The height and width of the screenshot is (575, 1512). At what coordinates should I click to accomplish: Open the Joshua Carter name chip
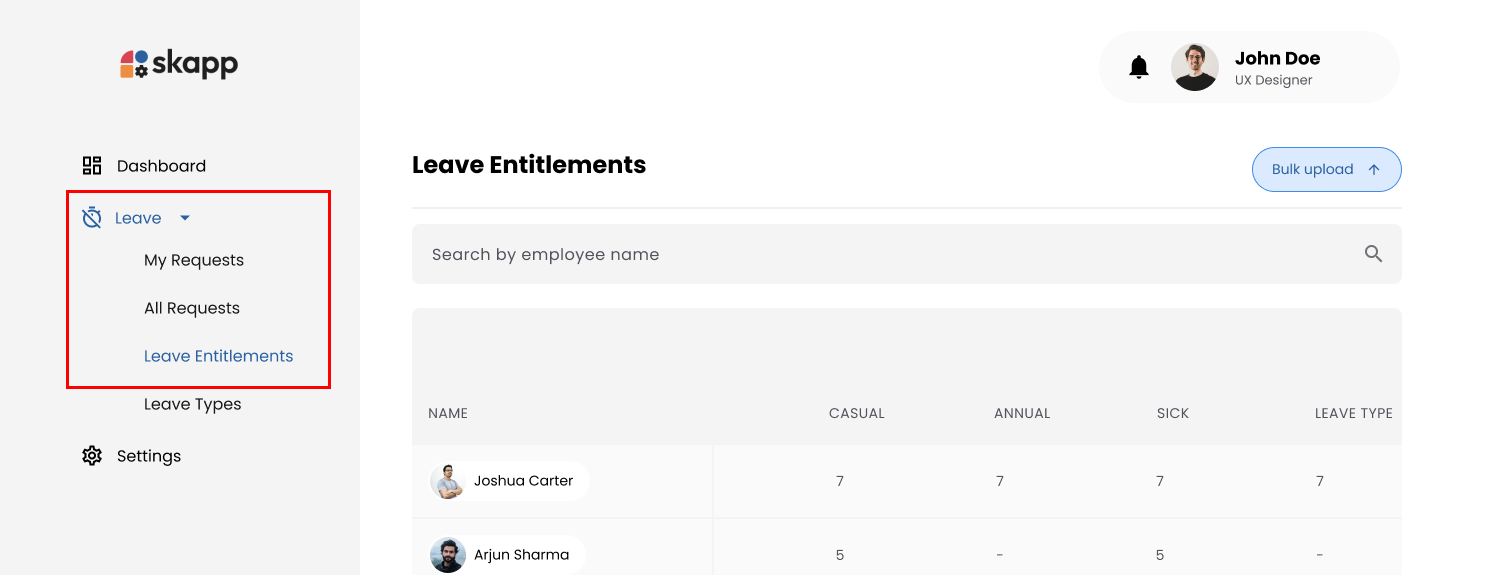(x=523, y=481)
